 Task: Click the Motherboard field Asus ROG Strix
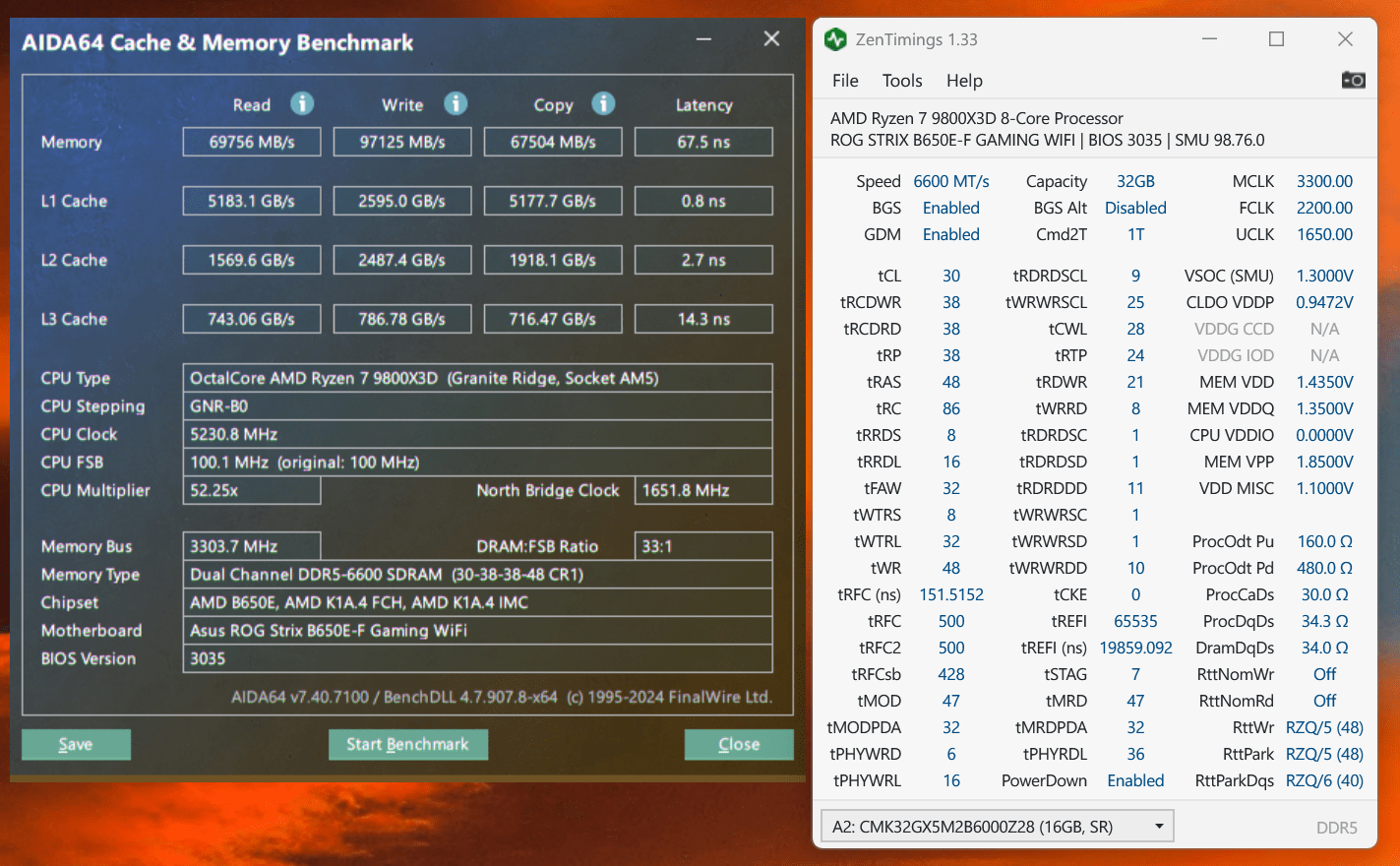(x=477, y=630)
